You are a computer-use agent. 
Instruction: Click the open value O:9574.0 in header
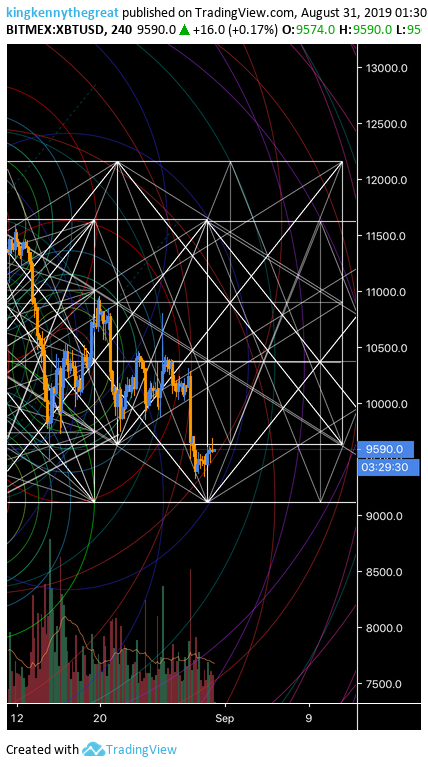(x=308, y=30)
